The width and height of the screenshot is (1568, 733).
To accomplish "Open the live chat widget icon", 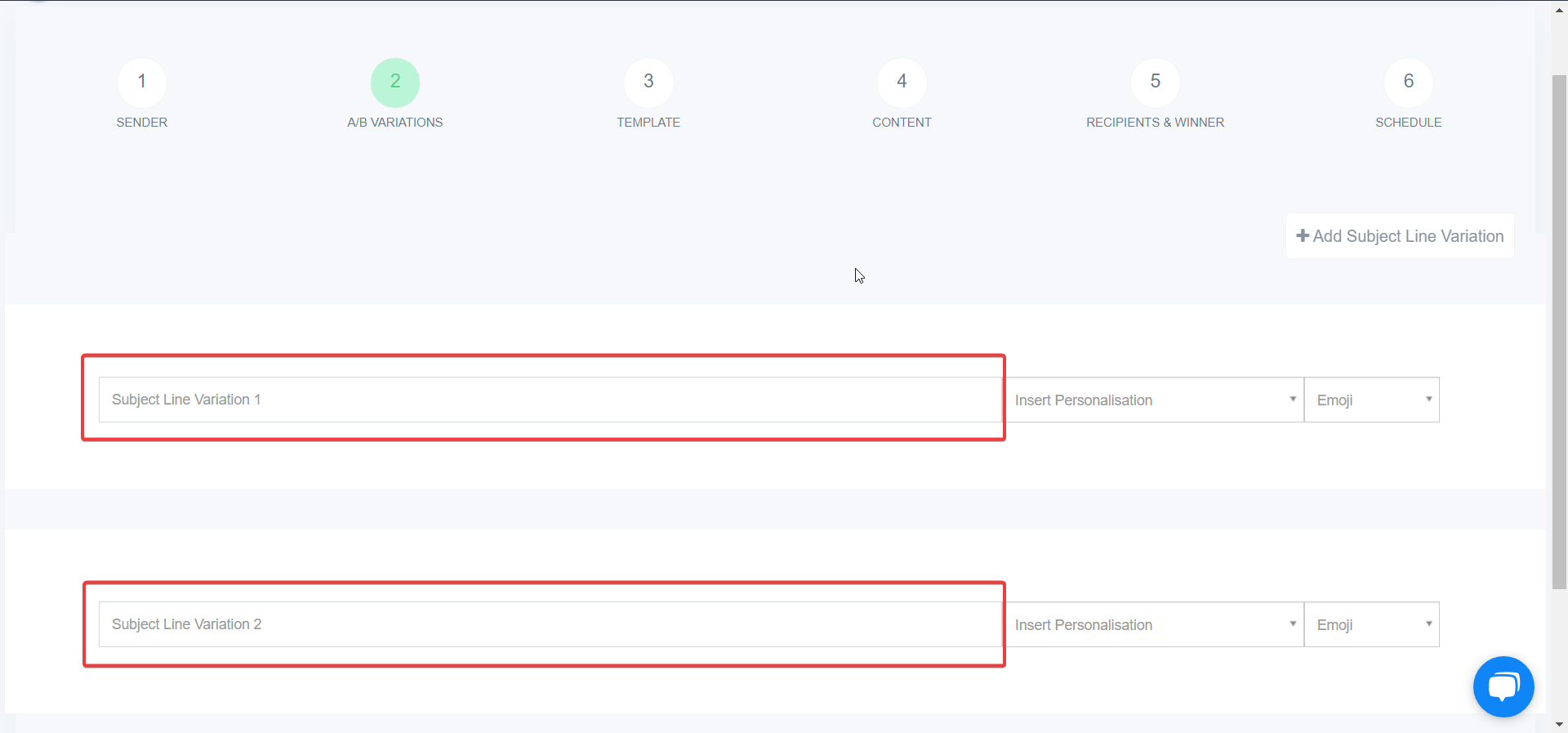I will (x=1503, y=686).
